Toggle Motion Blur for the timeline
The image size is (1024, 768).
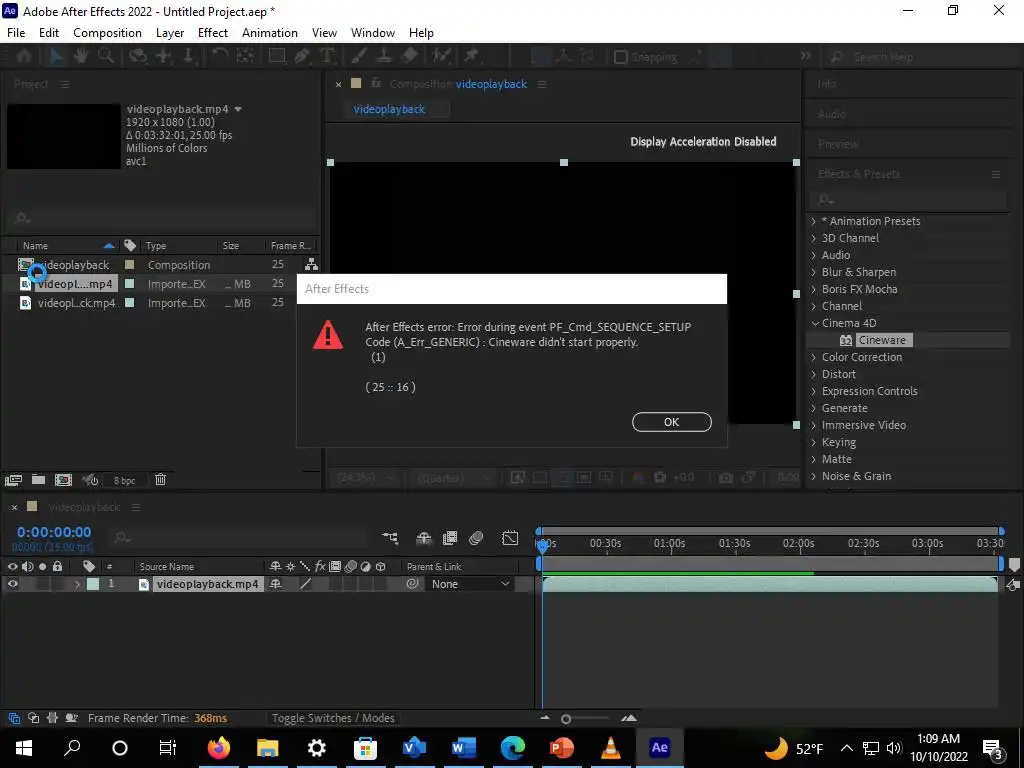click(476, 537)
